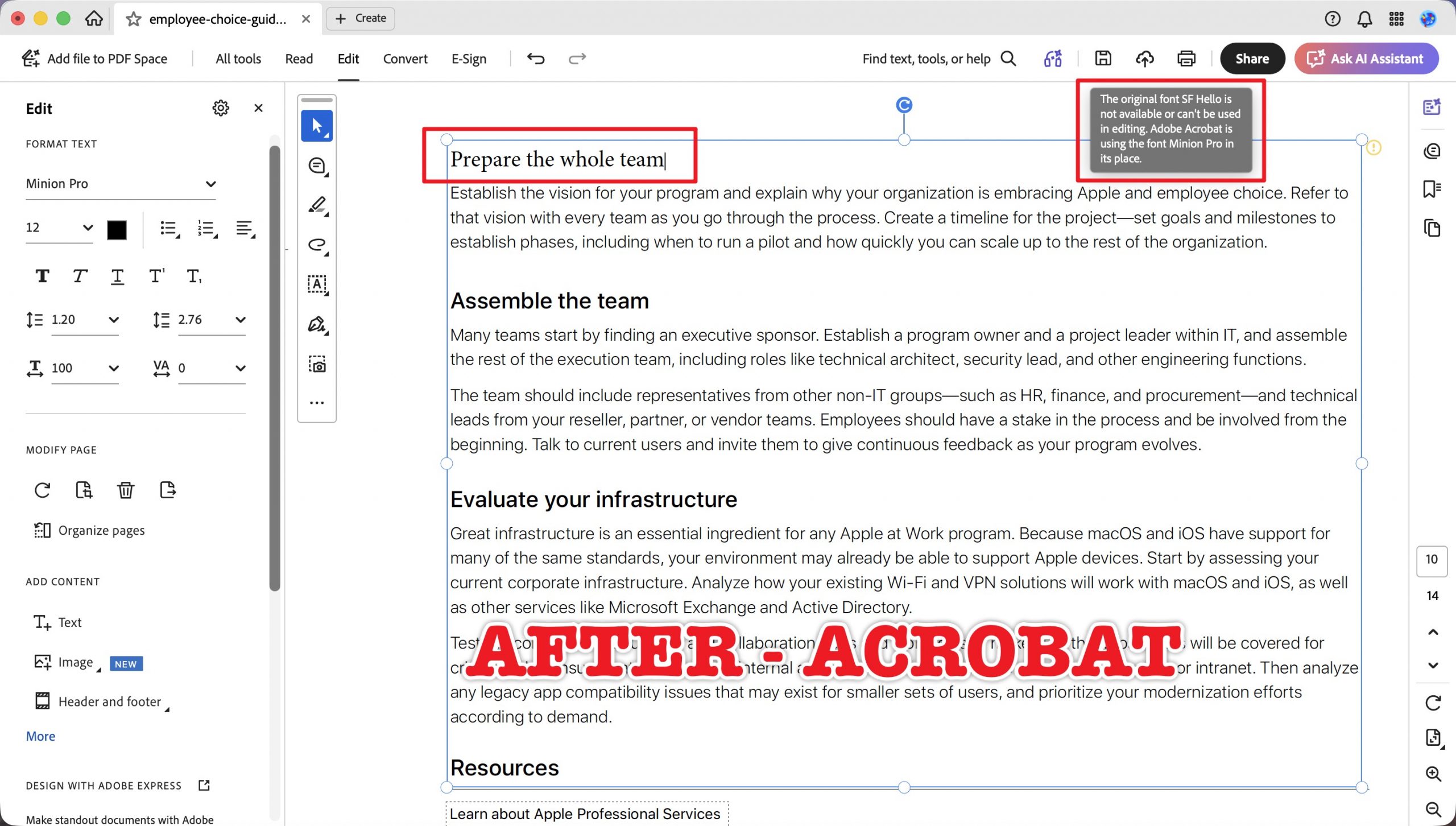Toggle subscript formatting
This screenshot has width=1456, height=826.
click(194, 276)
